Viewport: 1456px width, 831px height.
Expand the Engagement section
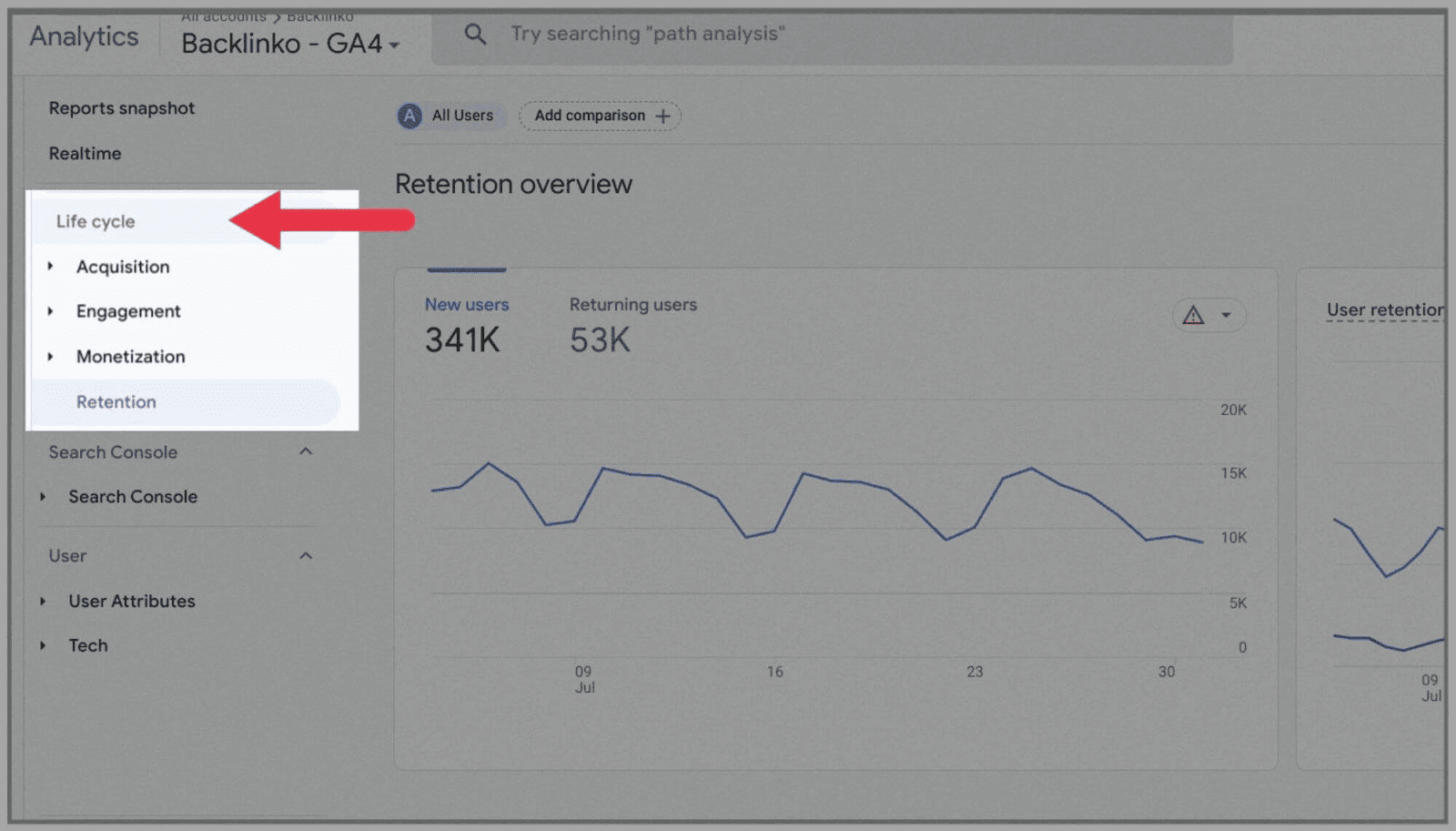pyautogui.click(x=49, y=310)
